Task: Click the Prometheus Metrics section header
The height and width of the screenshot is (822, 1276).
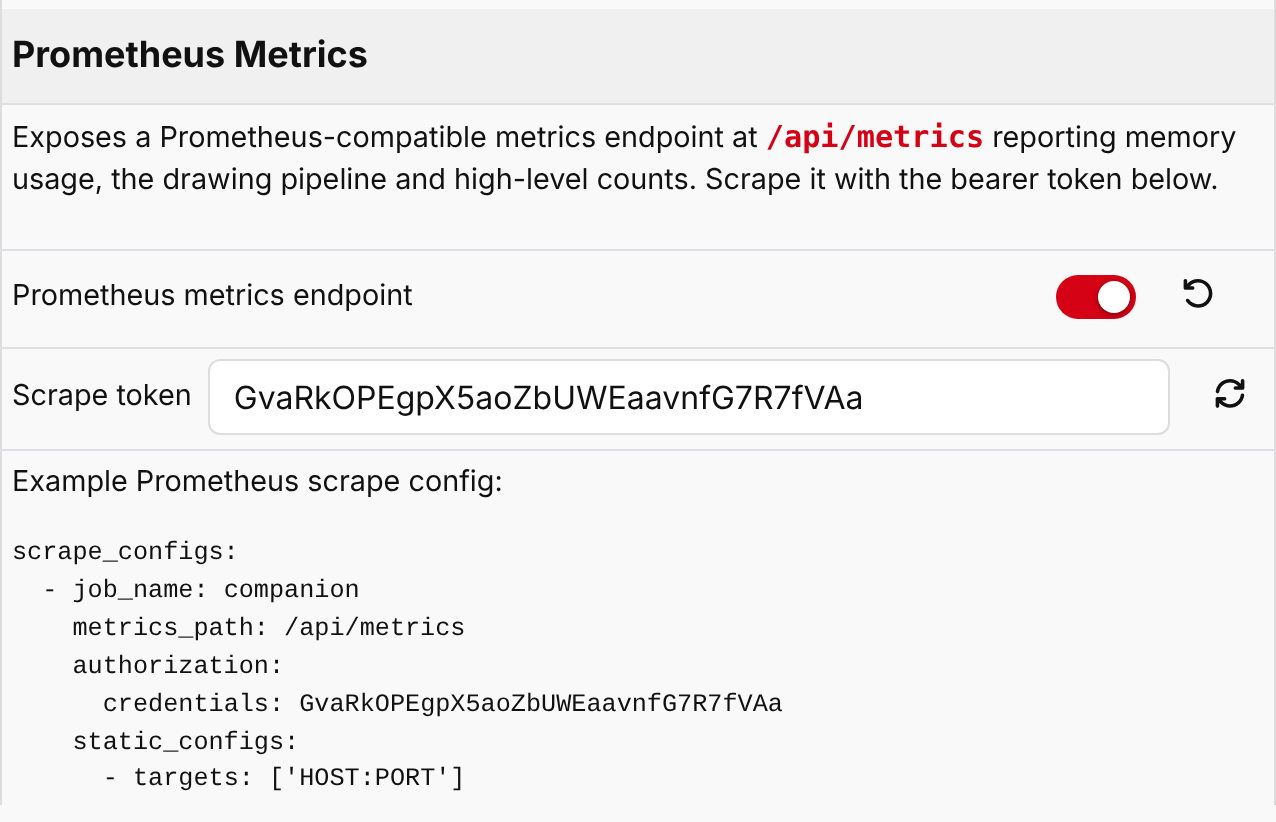Action: click(x=638, y=55)
